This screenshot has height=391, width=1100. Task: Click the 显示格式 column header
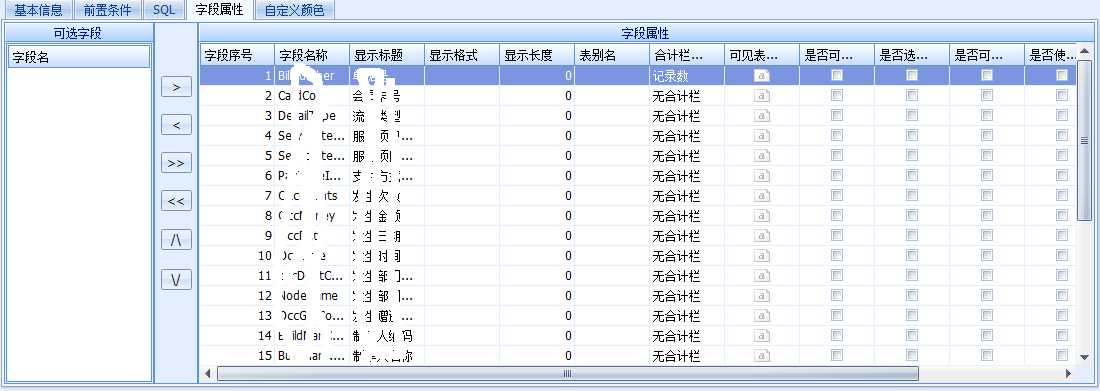pyautogui.click(x=462, y=55)
